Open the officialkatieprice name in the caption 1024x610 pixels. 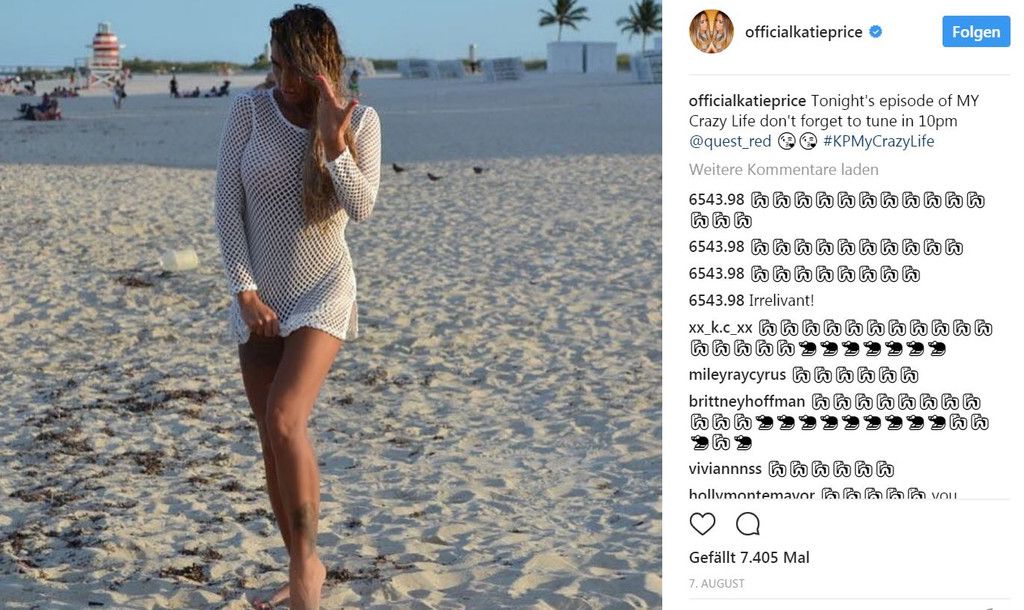click(x=747, y=101)
